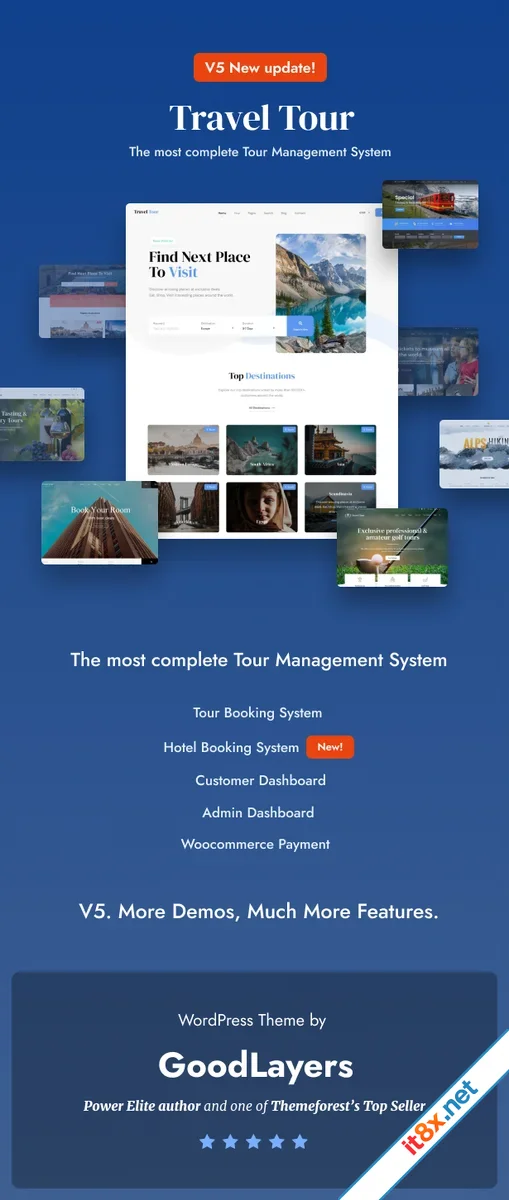This screenshot has height=1200, width=509.
Task: Click the GoodLayers author name
Action: pos(256,1066)
